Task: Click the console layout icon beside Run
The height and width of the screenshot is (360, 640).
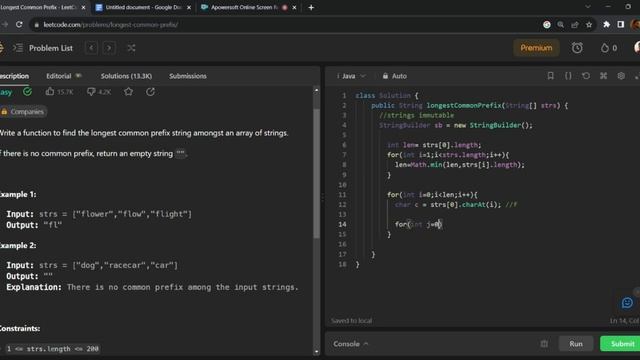Action: click(544, 344)
